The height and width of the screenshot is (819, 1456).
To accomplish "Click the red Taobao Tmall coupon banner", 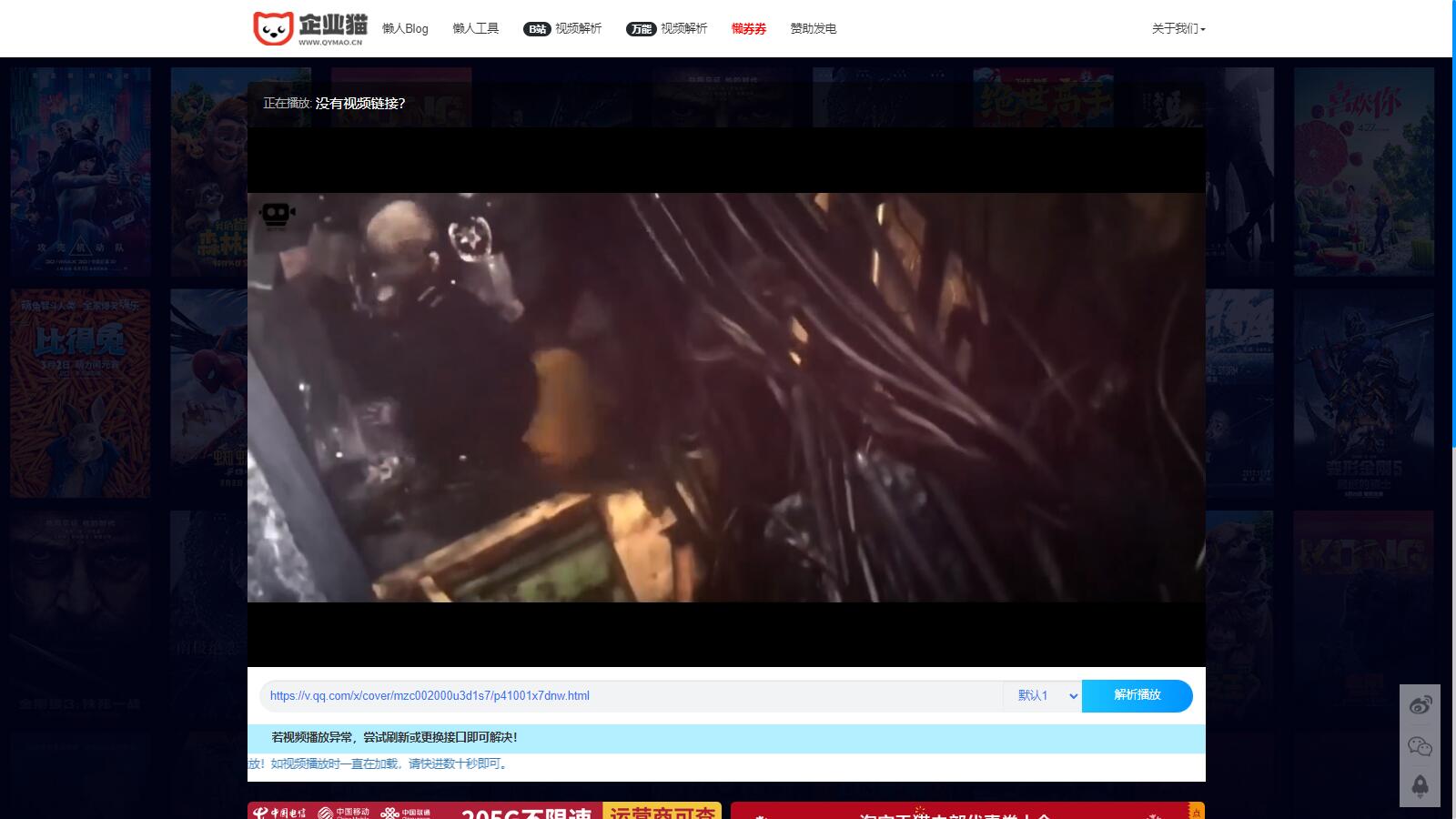I will [x=967, y=811].
